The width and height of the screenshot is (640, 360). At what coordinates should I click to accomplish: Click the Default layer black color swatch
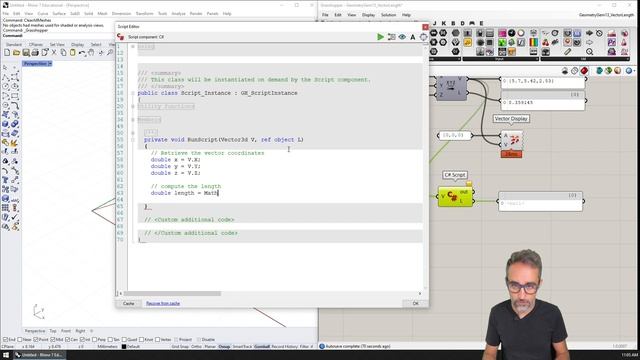[x=124, y=347]
